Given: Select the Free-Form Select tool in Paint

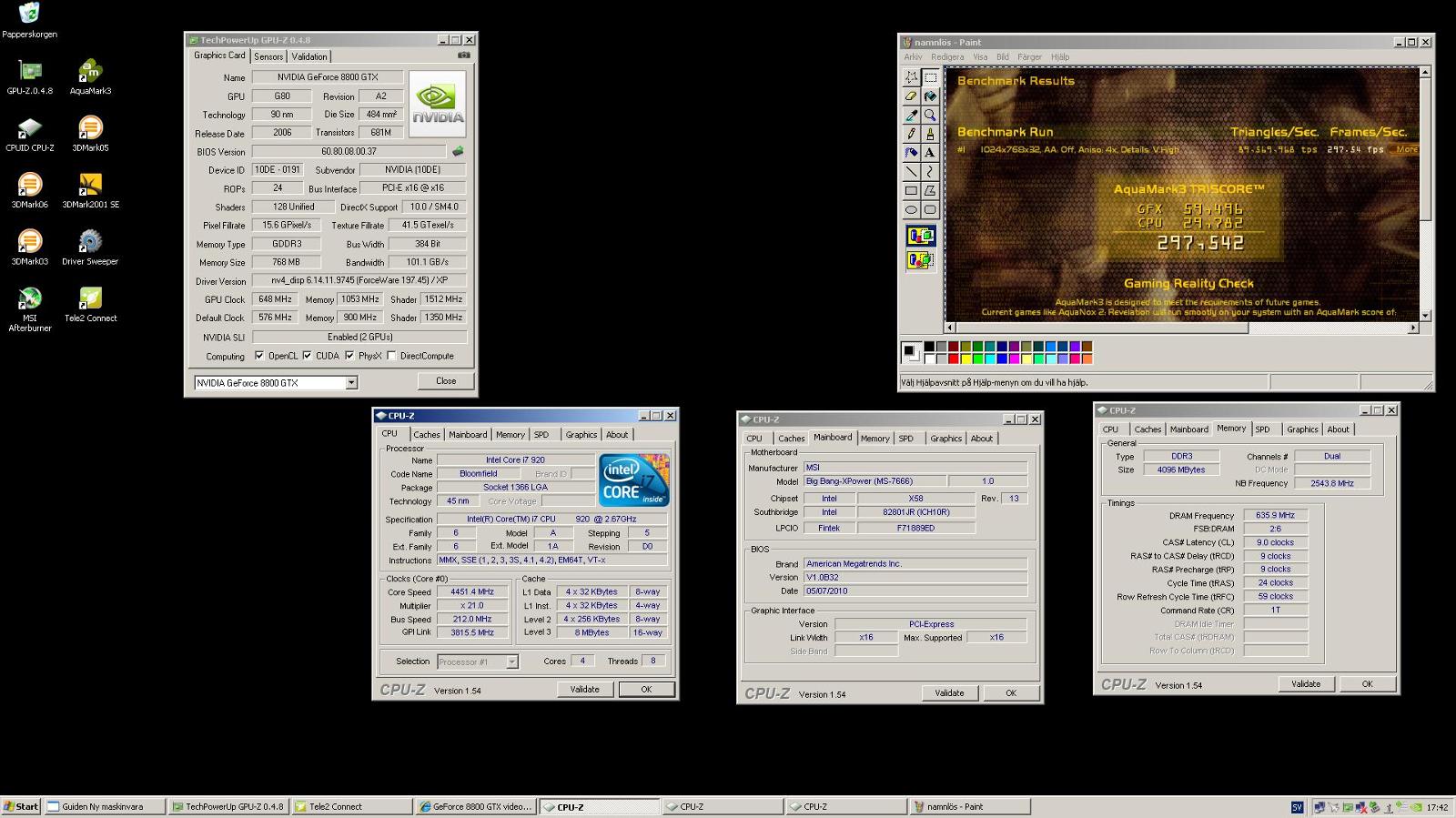Looking at the screenshot, I should [911, 78].
